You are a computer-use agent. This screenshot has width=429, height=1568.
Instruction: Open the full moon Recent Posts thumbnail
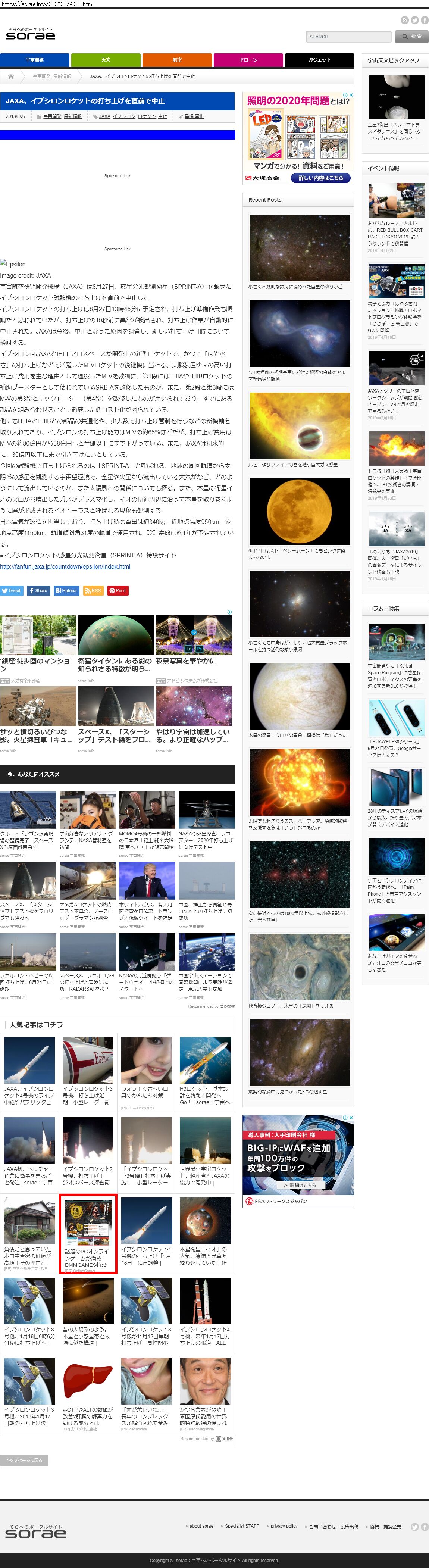[x=300, y=511]
